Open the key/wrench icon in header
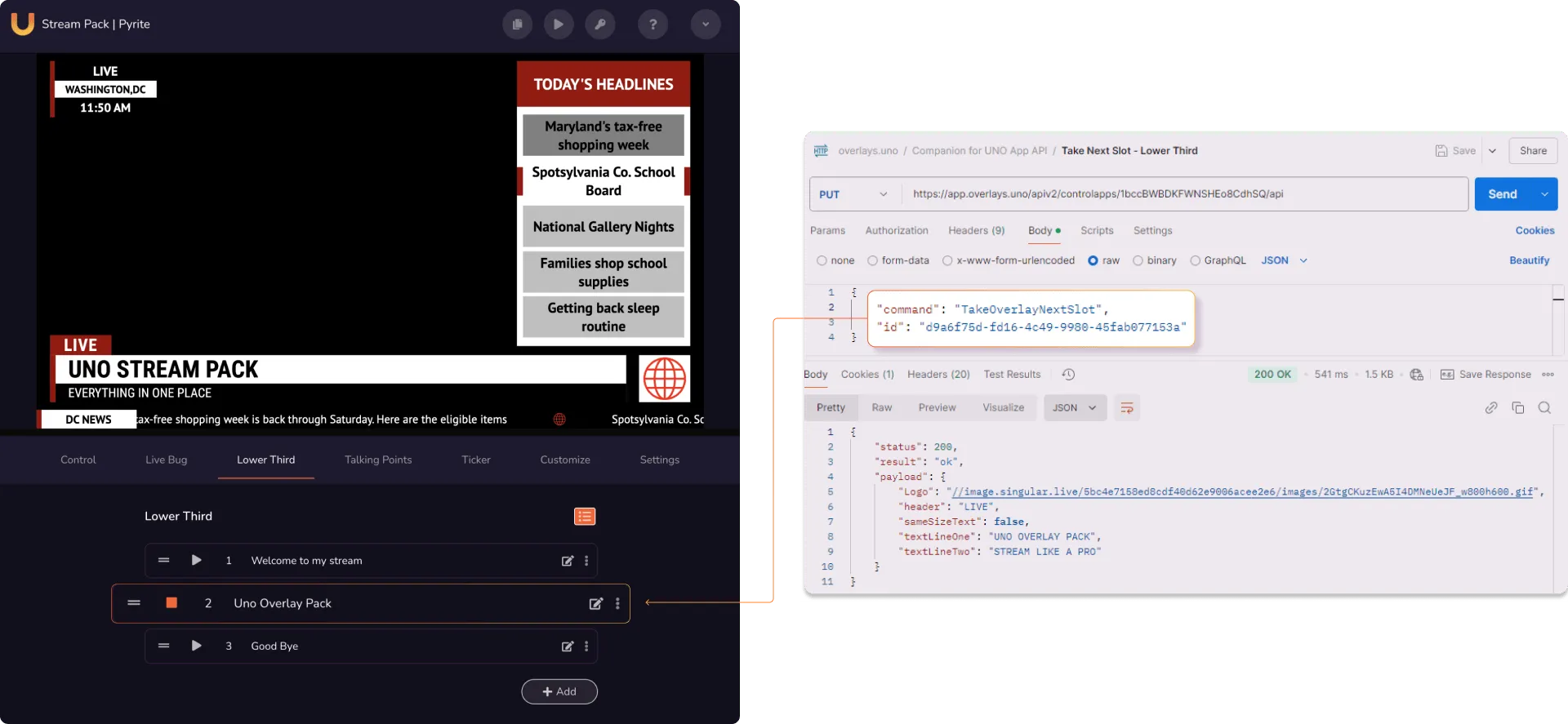 600,24
